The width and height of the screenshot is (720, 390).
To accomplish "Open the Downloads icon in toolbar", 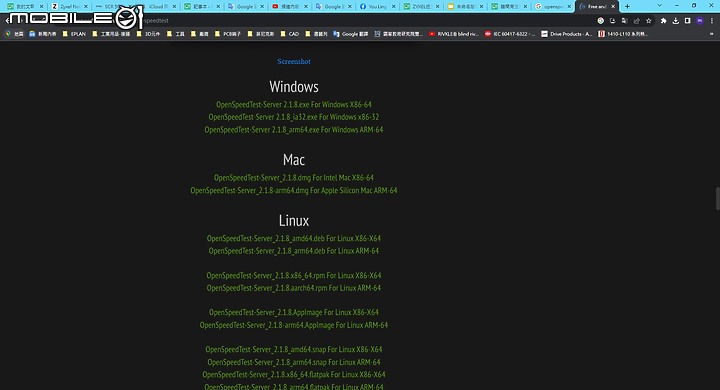I will (x=675, y=21).
